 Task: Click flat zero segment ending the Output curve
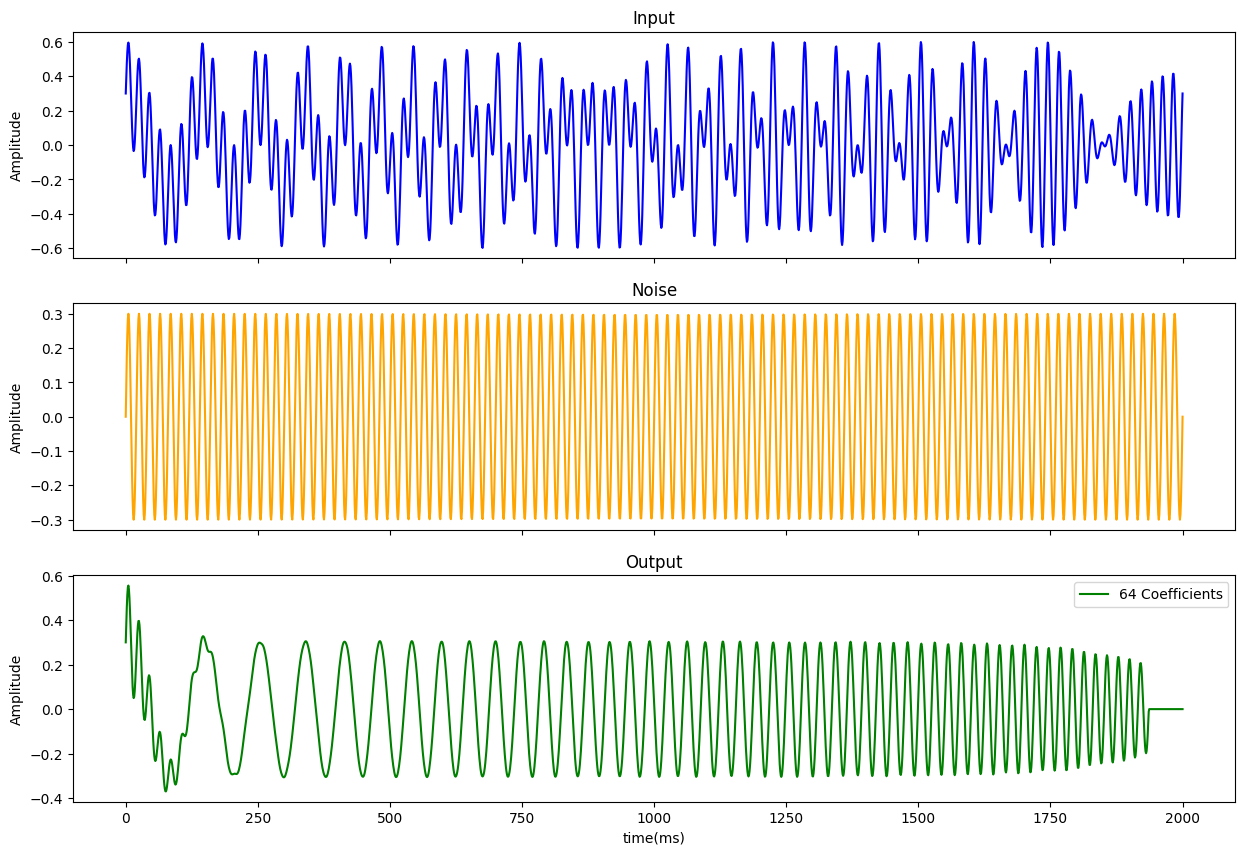point(1166,709)
